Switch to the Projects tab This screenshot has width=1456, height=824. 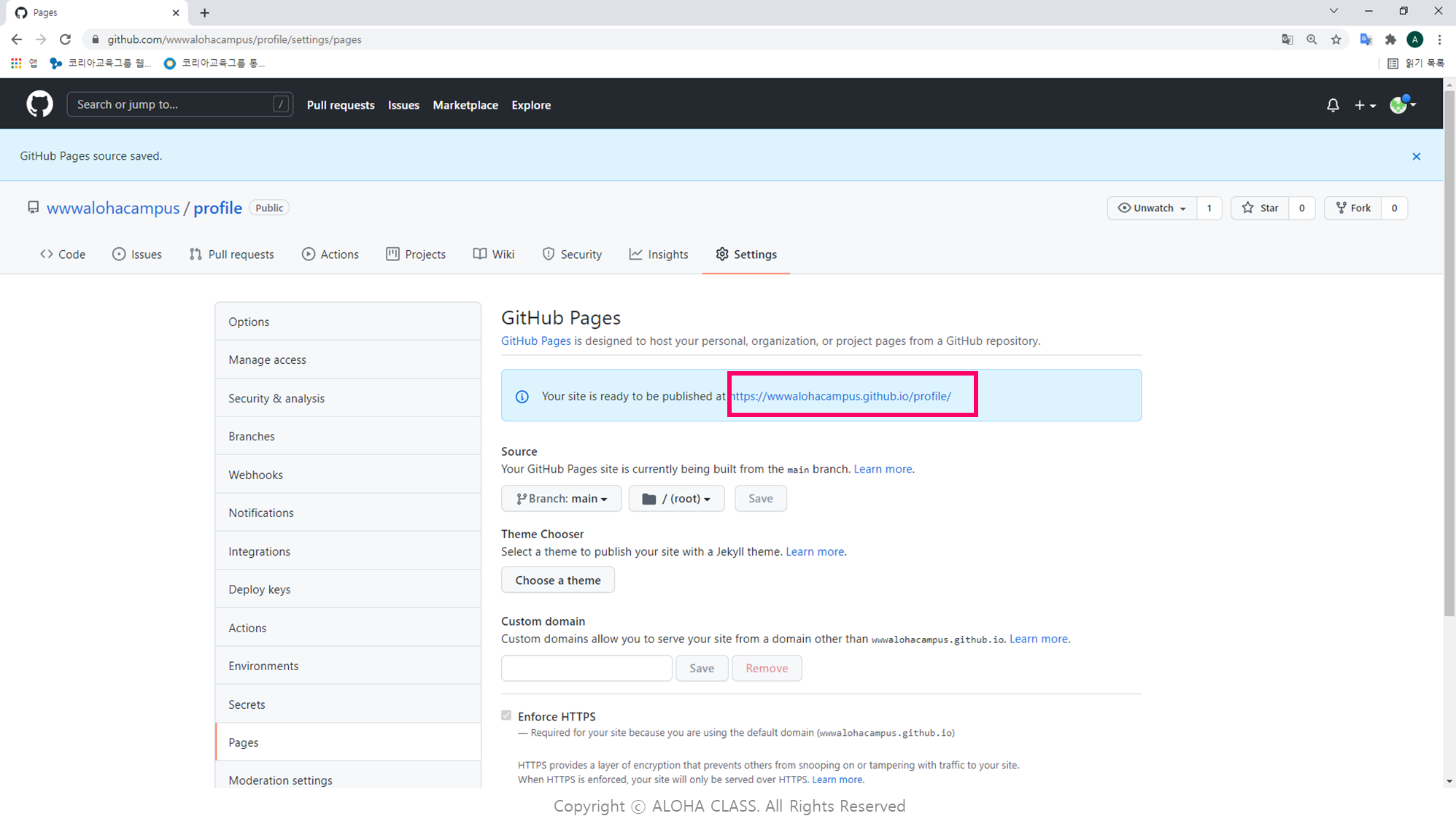tap(416, 254)
